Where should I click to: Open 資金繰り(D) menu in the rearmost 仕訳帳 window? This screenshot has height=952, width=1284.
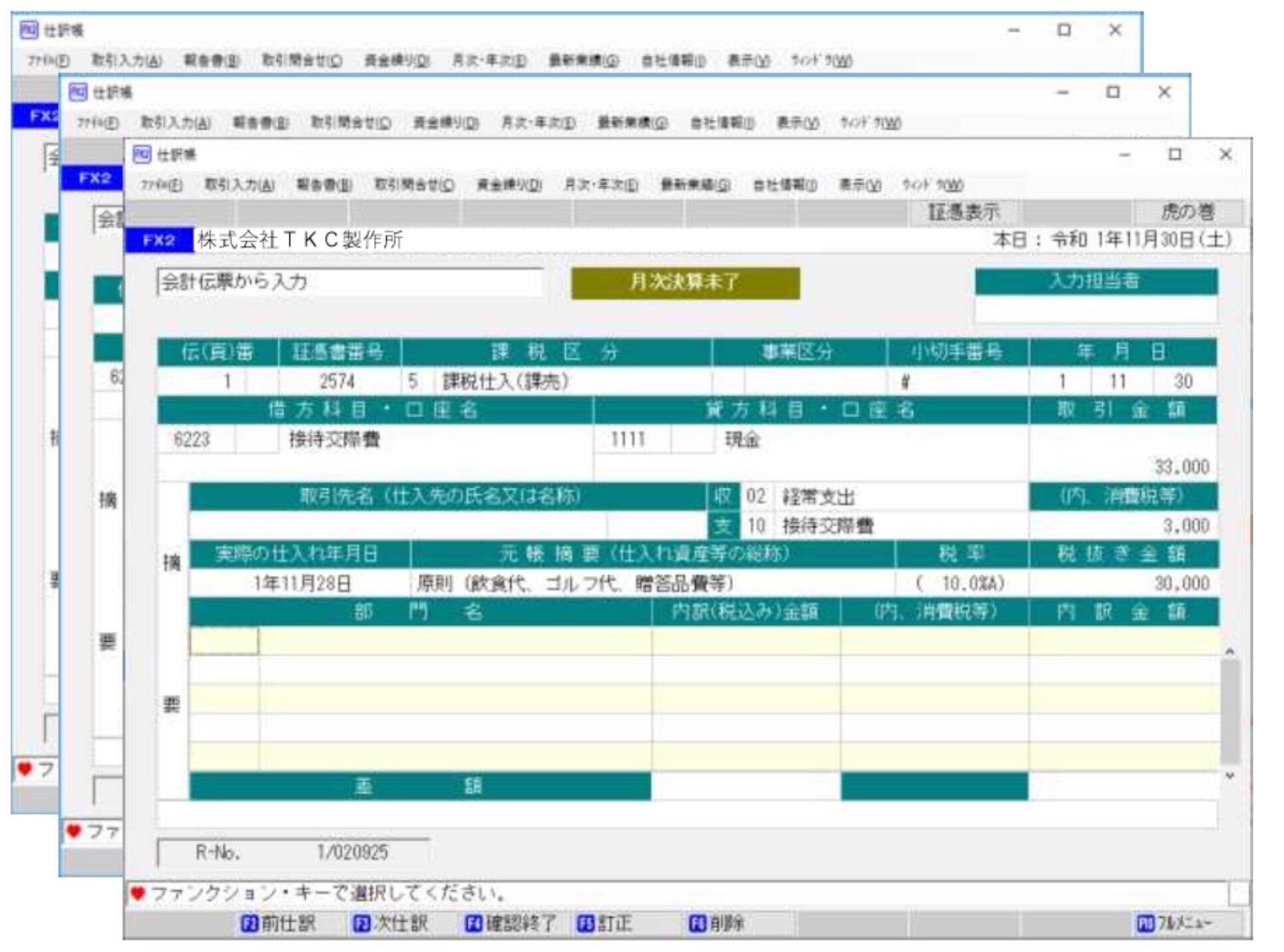(397, 61)
